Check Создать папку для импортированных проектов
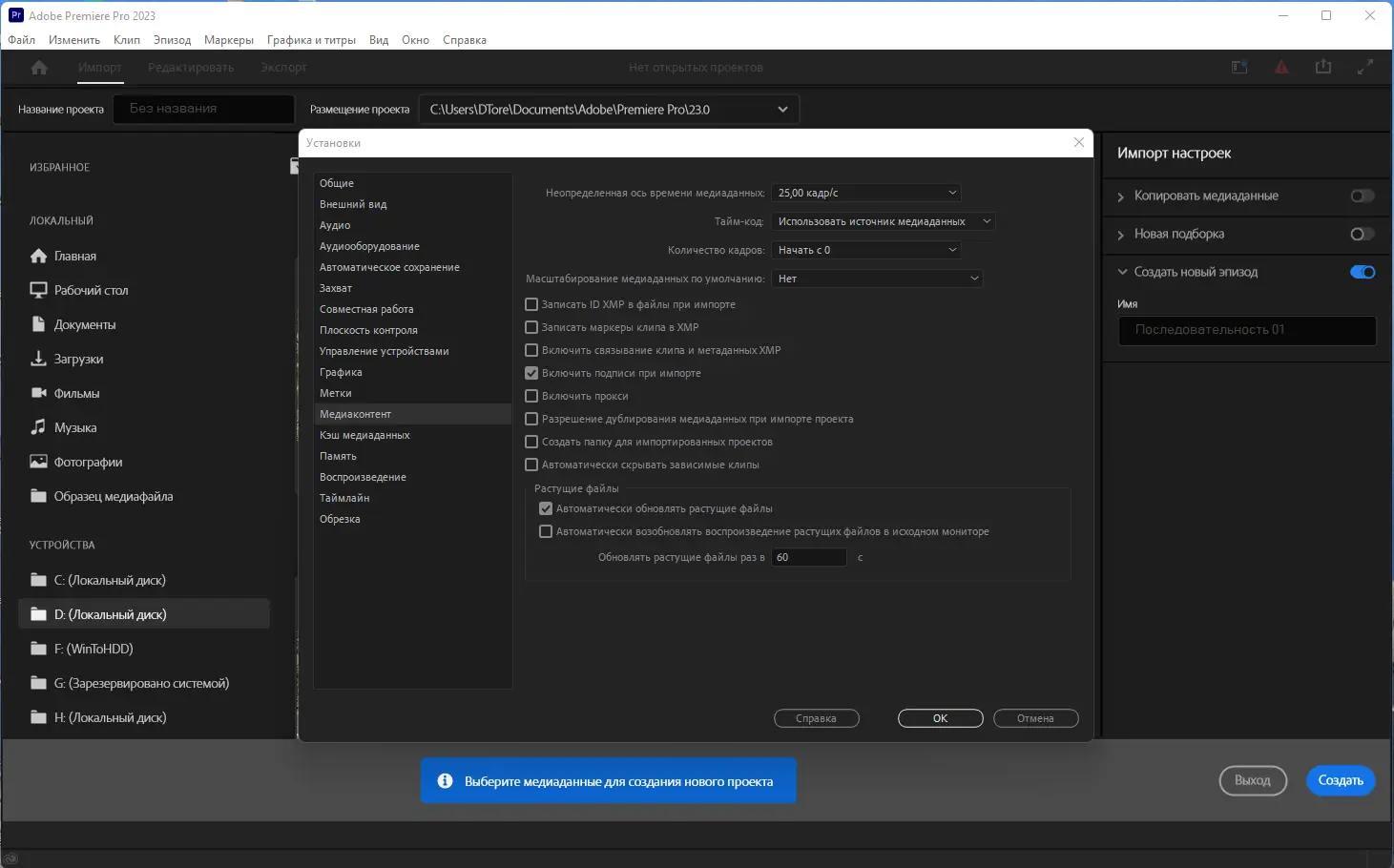1394x868 pixels. pyautogui.click(x=531, y=442)
